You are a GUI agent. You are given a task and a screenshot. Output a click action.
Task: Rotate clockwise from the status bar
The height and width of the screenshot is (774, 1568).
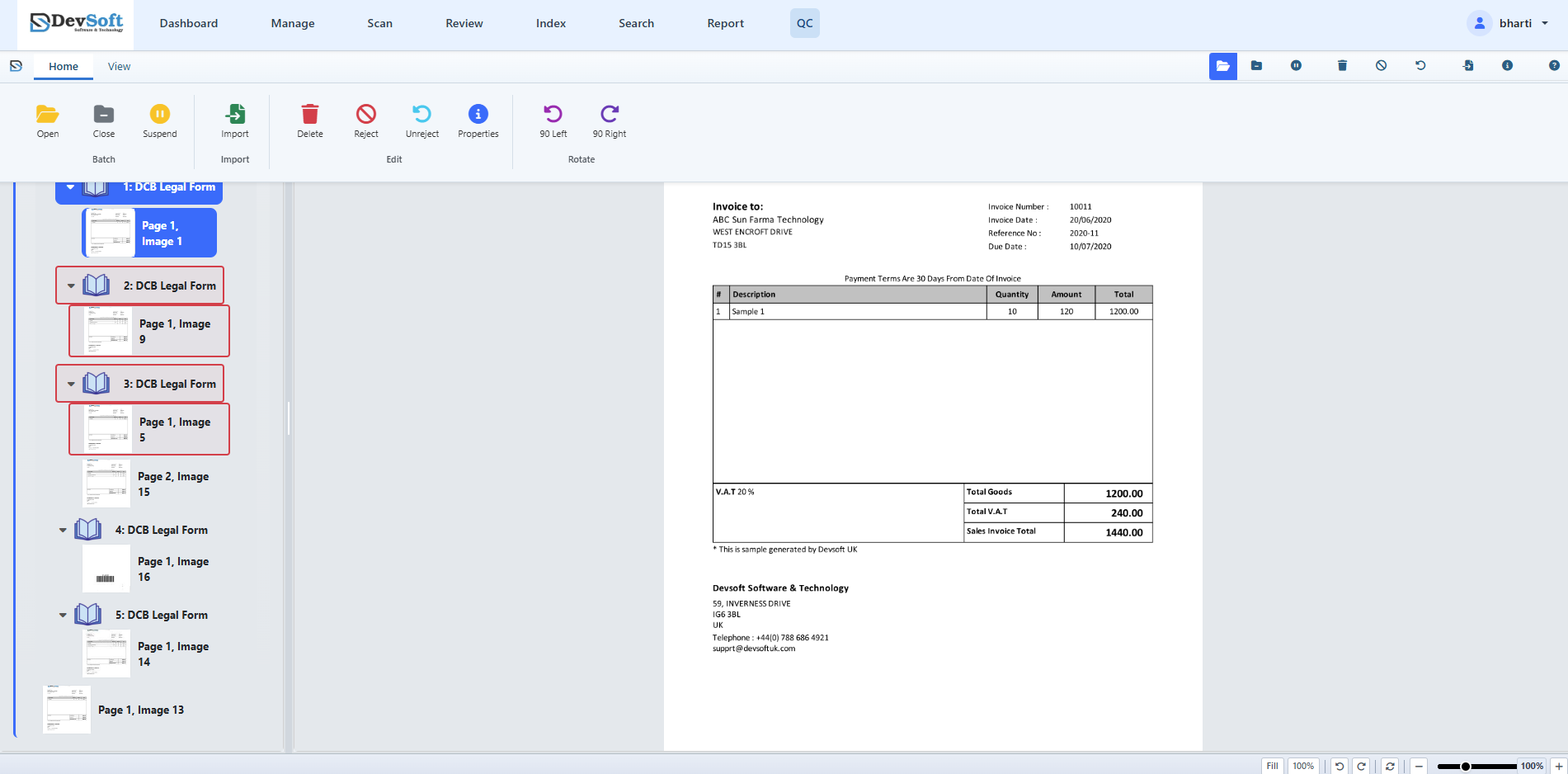coord(1362,766)
